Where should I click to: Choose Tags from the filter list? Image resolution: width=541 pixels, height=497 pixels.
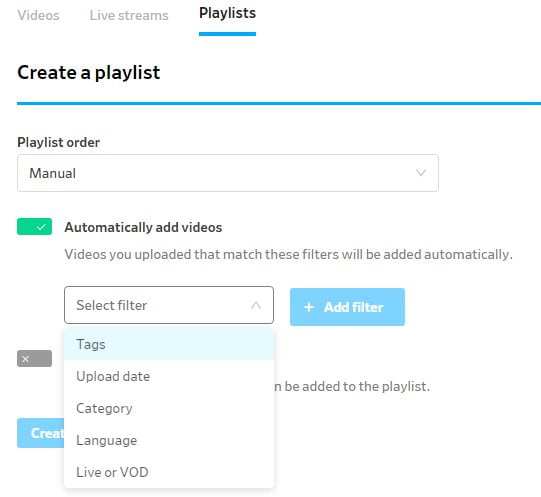coord(169,344)
